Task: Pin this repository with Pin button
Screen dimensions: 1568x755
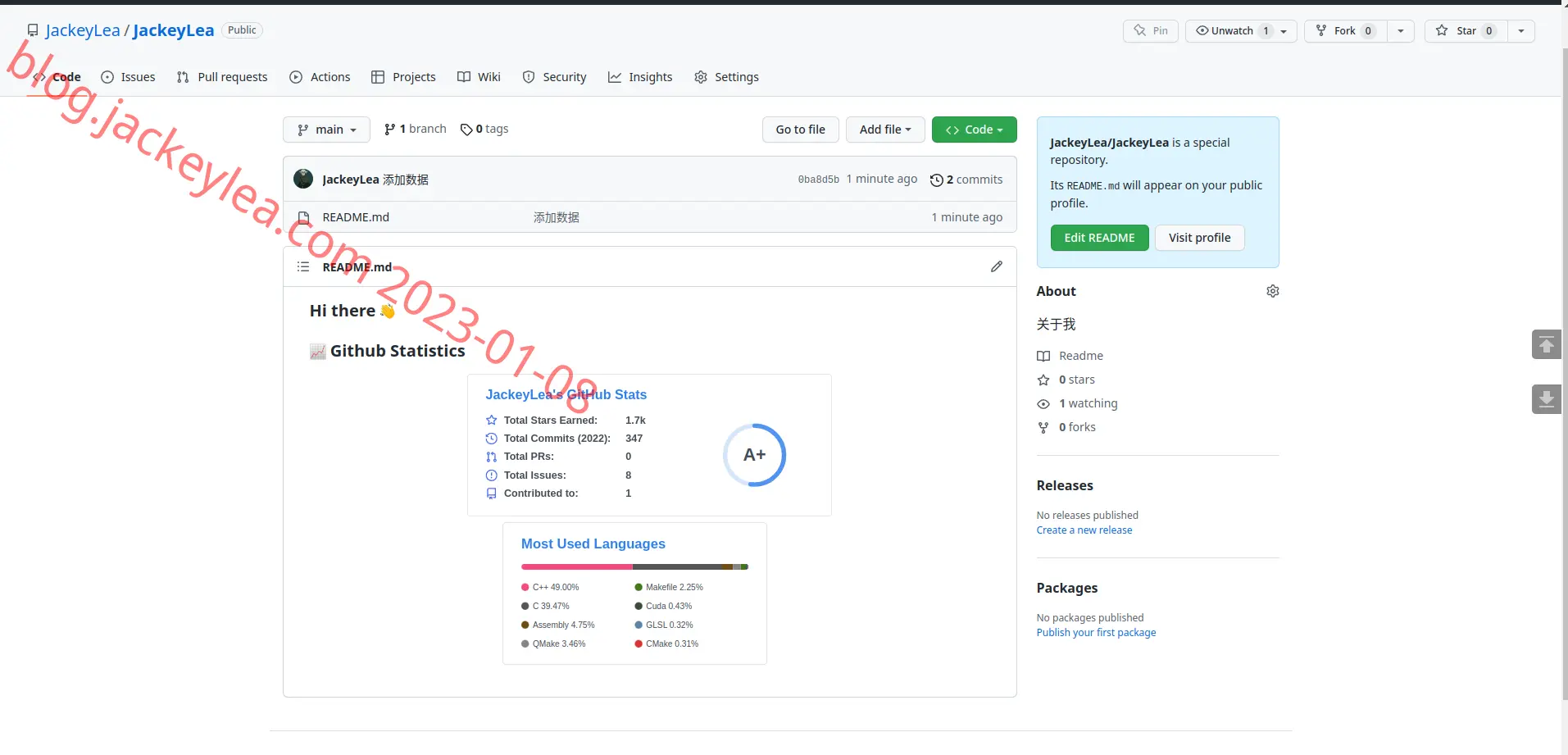Action: [x=1151, y=31]
